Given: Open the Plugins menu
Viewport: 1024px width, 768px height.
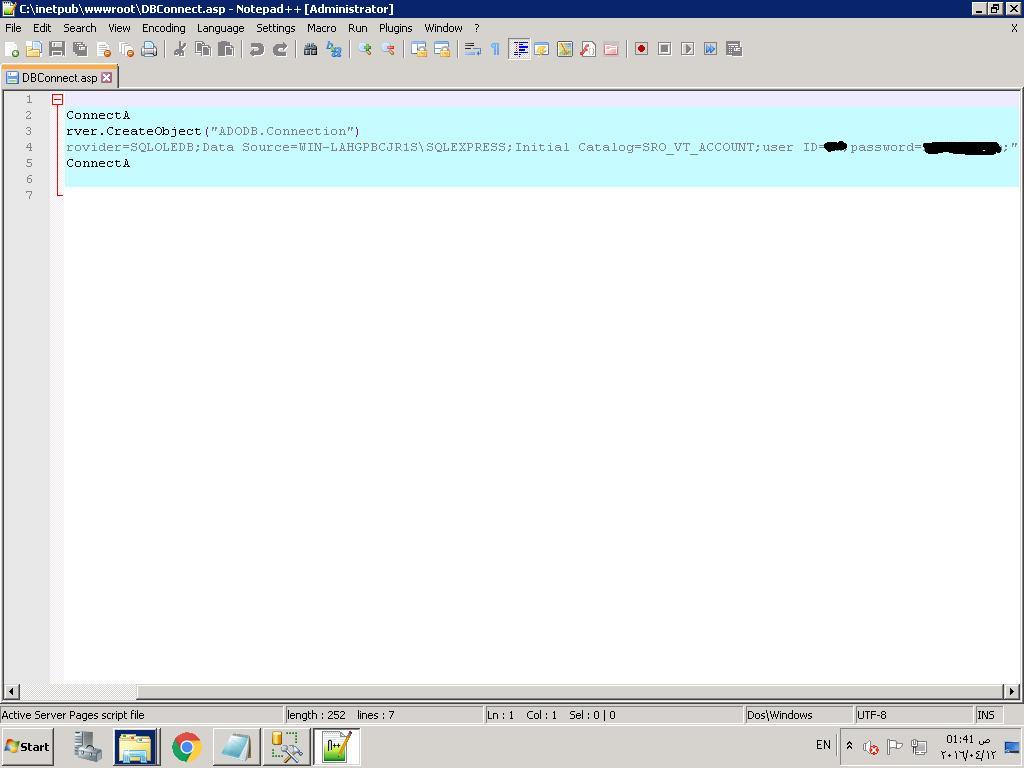Looking at the screenshot, I should point(396,28).
